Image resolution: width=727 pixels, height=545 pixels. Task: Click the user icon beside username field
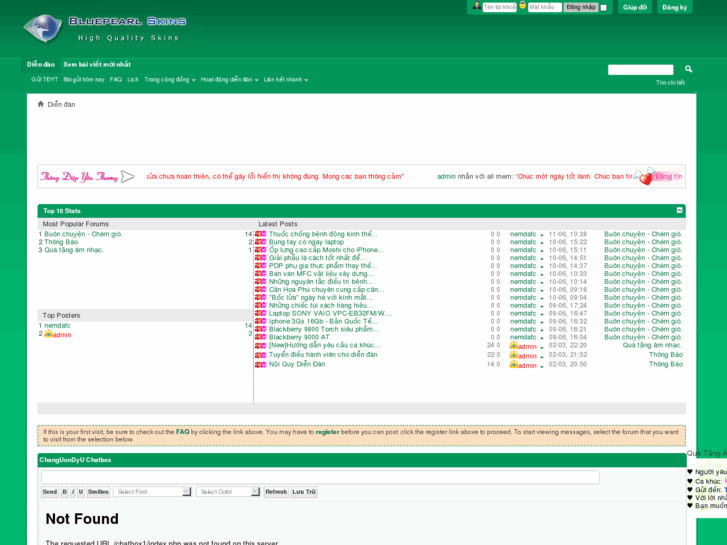pyautogui.click(x=476, y=6)
